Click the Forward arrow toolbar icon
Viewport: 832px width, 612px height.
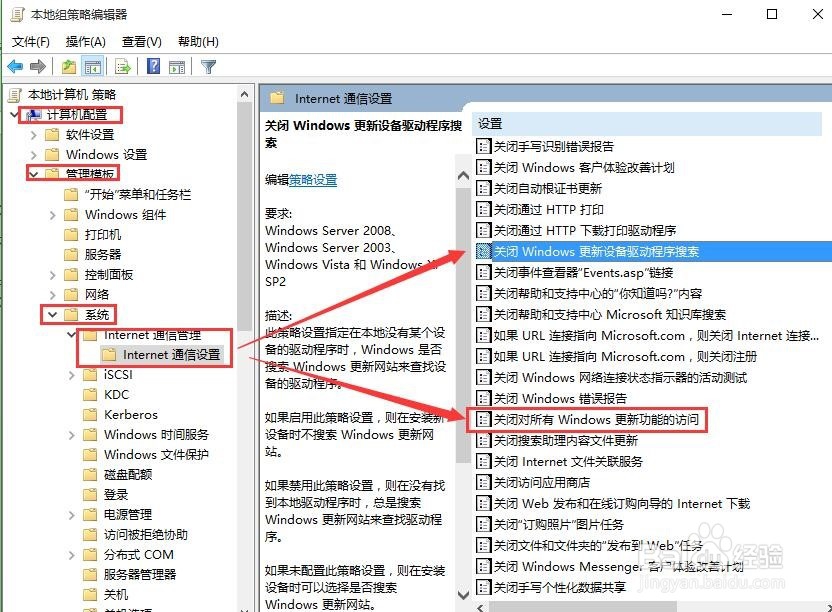pyautogui.click(x=38, y=66)
